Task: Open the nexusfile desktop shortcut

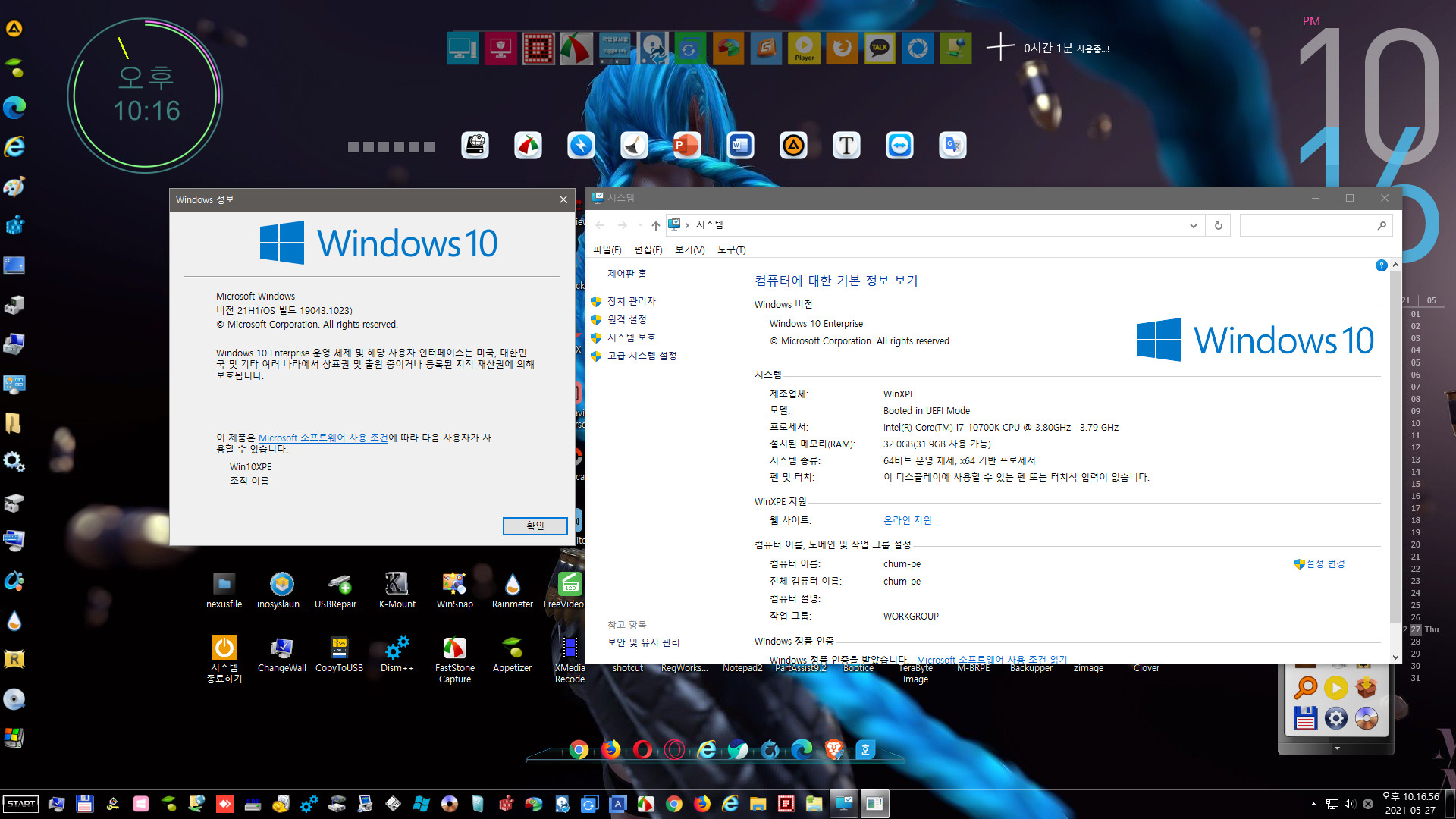Action: (x=224, y=591)
